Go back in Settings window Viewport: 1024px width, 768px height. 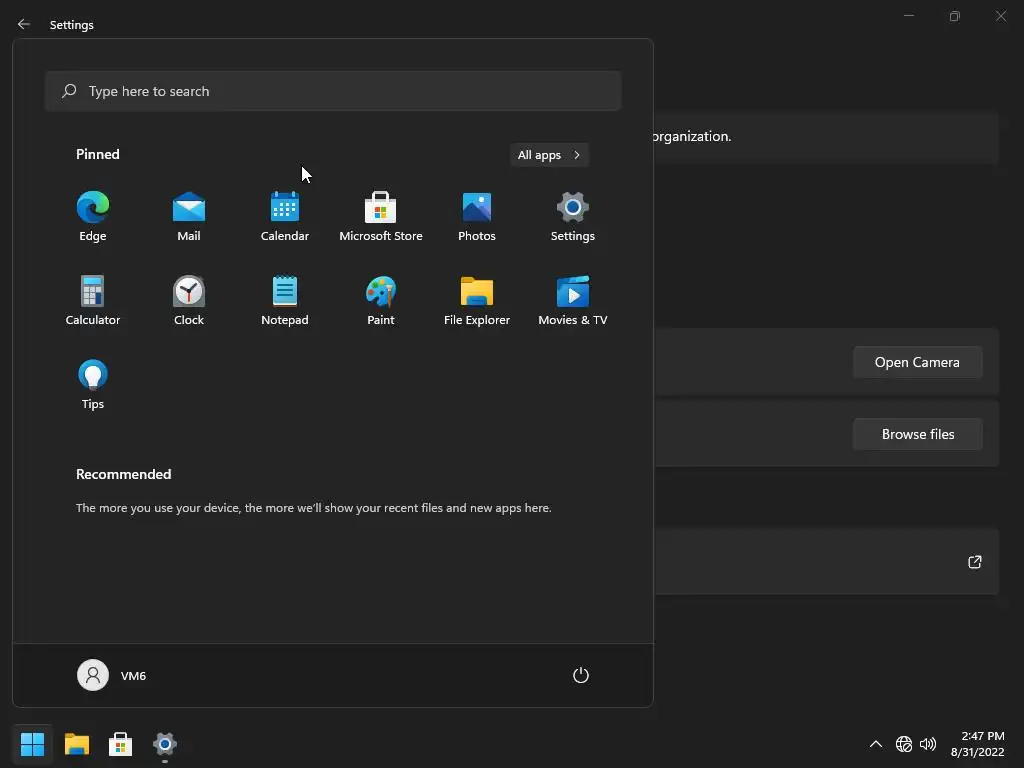point(24,24)
